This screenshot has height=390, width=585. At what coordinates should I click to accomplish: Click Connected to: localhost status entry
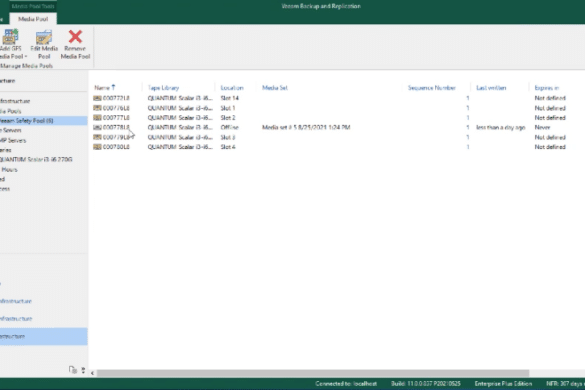tap(346, 384)
